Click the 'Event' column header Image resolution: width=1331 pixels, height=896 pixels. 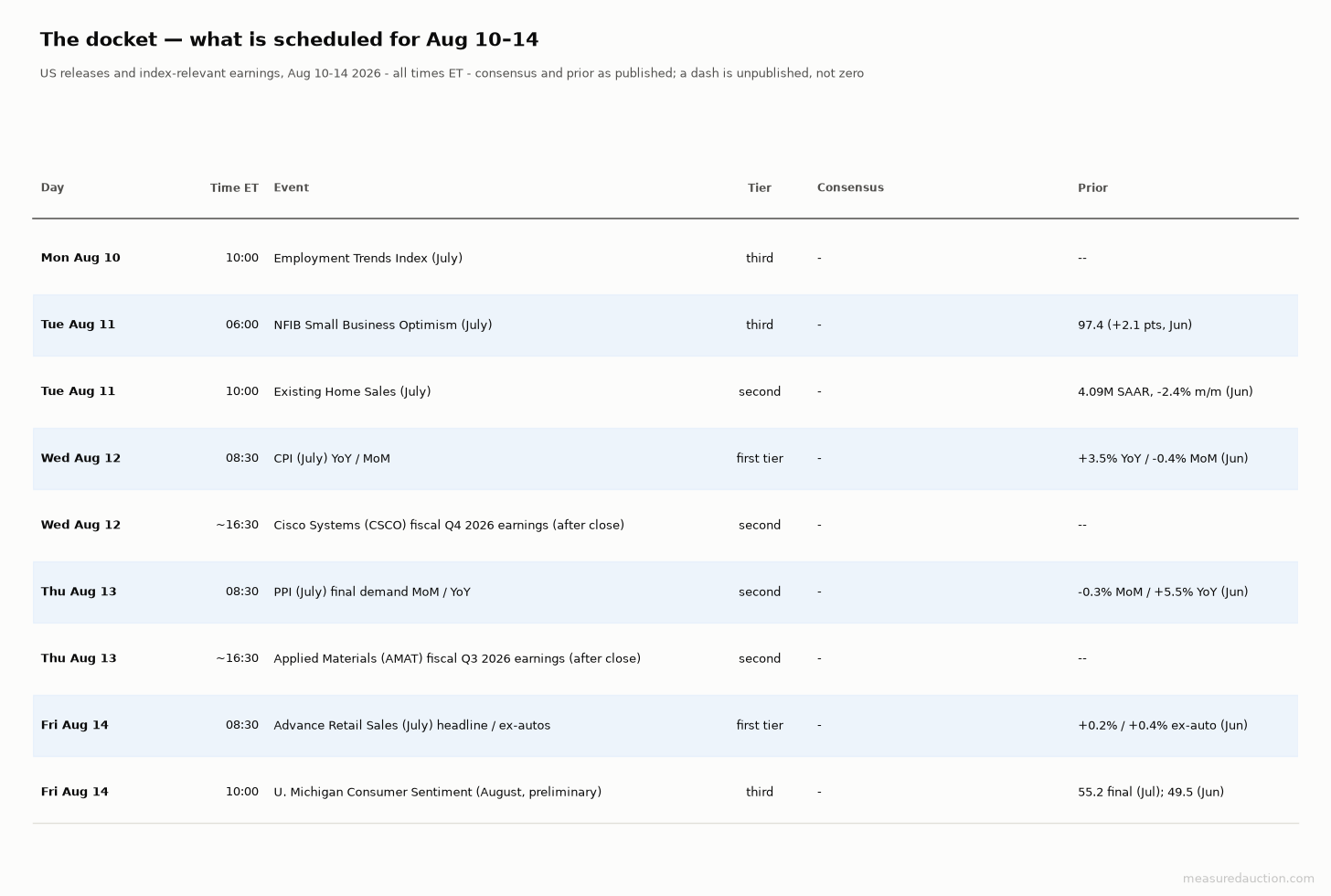pos(291,187)
